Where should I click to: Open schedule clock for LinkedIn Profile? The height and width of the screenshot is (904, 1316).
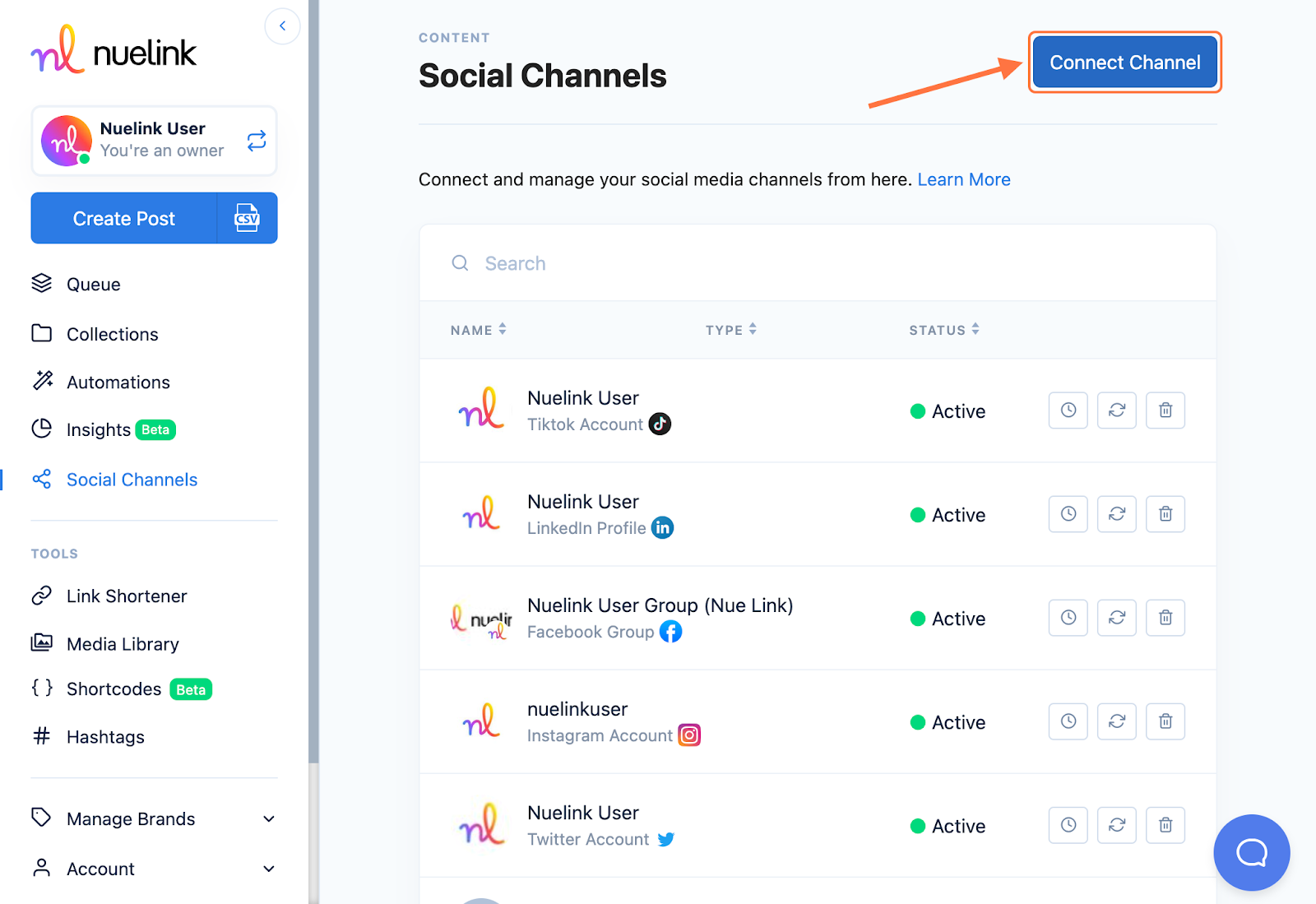pyautogui.click(x=1068, y=514)
